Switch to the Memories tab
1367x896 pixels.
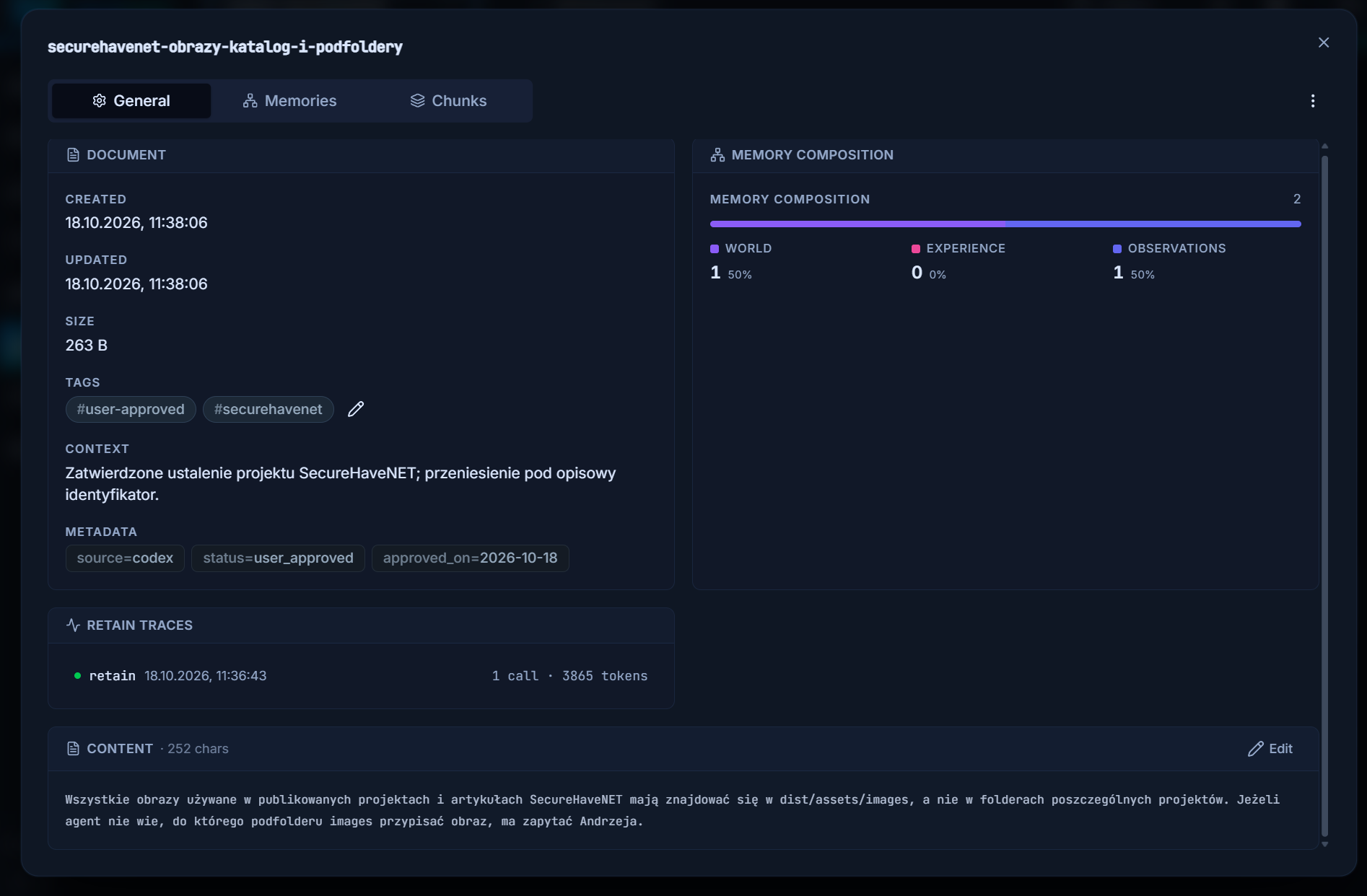click(x=290, y=101)
